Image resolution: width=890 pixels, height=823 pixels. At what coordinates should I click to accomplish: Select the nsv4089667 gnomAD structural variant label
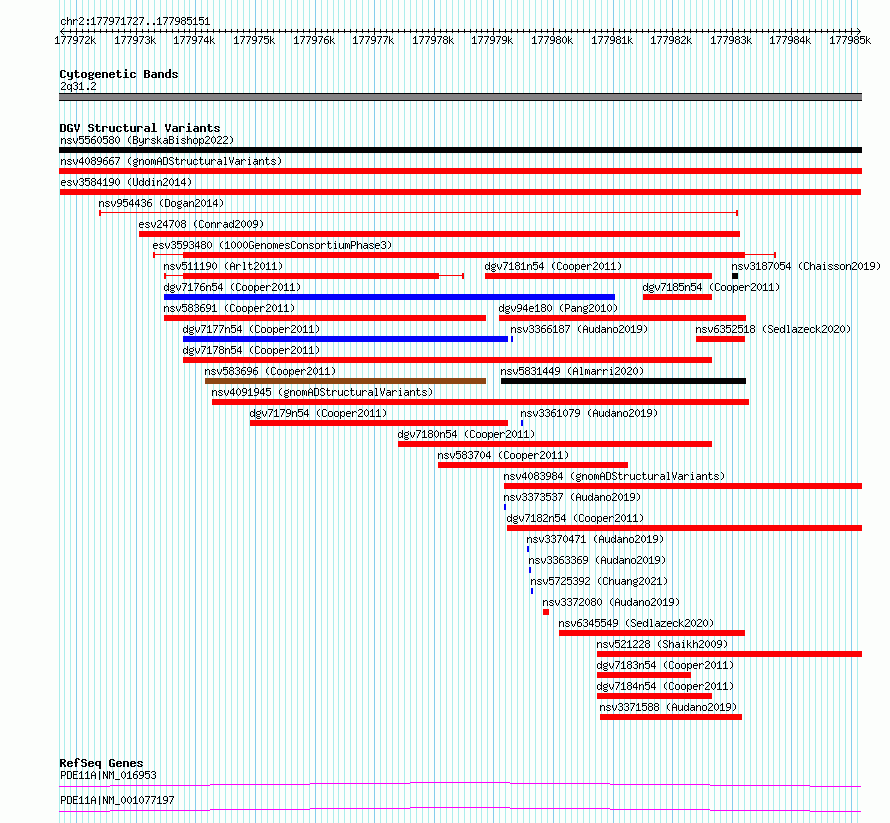pyautogui.click(x=171, y=161)
